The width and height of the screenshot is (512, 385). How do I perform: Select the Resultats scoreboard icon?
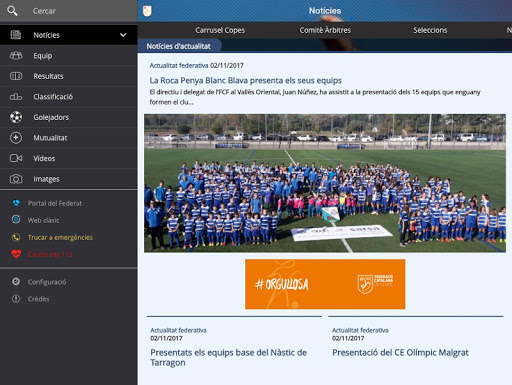16,76
